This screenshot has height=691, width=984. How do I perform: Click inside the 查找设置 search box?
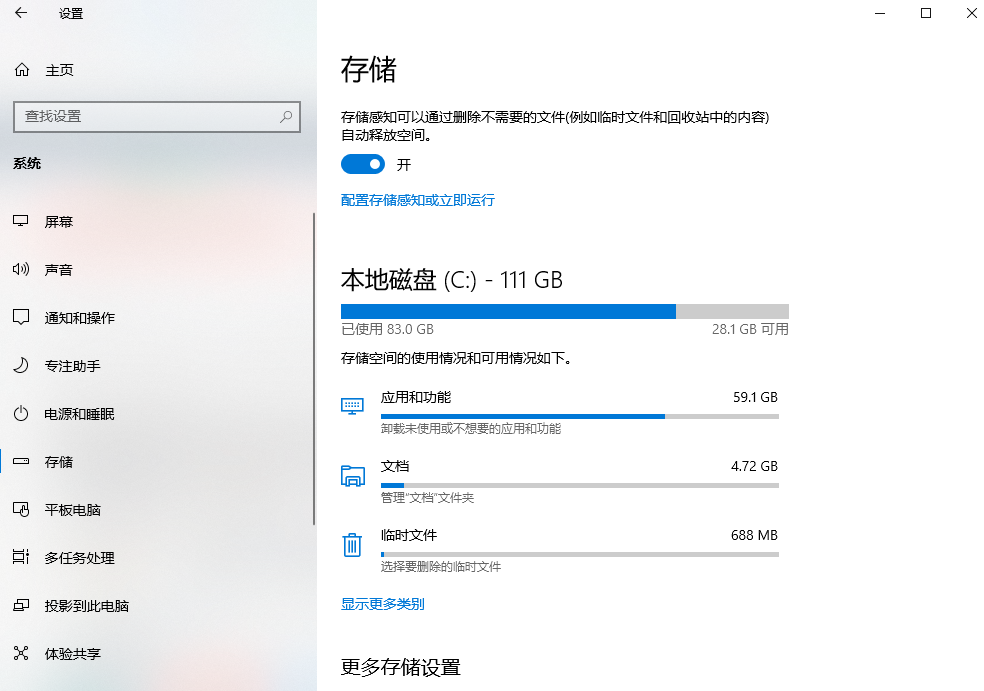[x=157, y=117]
